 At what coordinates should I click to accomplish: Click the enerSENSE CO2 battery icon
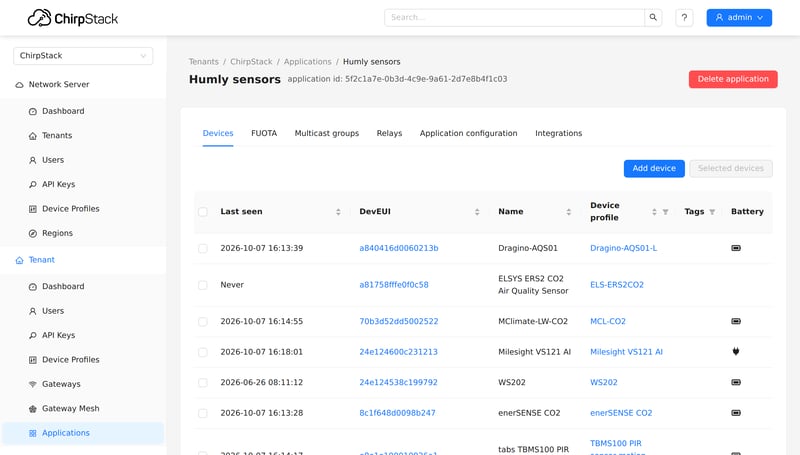click(736, 413)
